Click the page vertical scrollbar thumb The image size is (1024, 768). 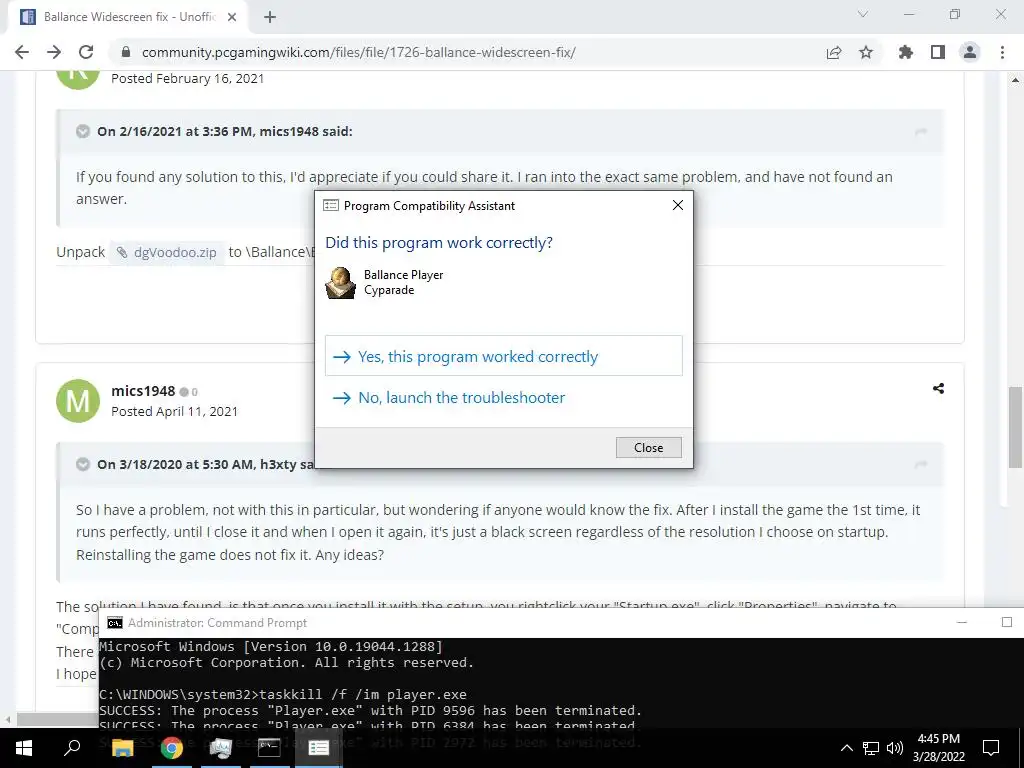(1015, 428)
